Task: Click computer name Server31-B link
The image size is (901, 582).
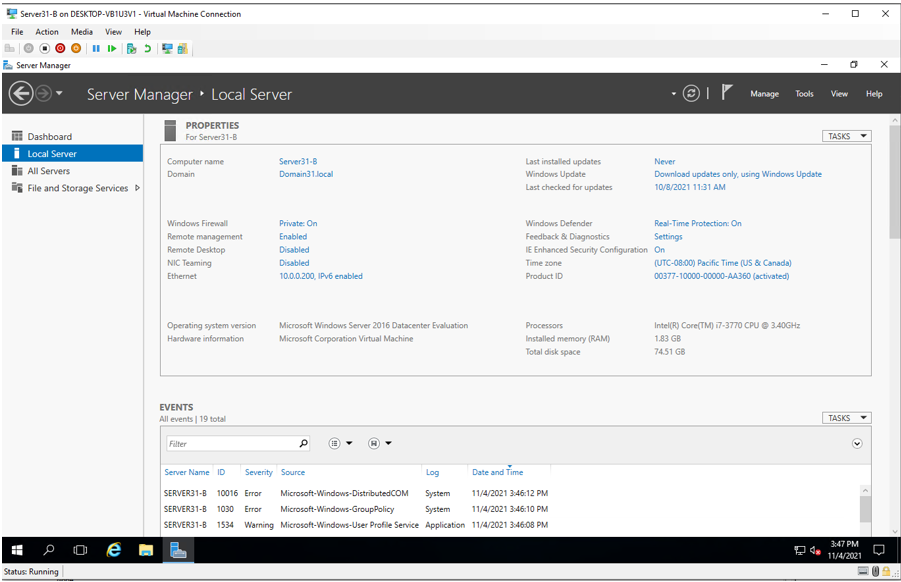Action: pos(298,161)
